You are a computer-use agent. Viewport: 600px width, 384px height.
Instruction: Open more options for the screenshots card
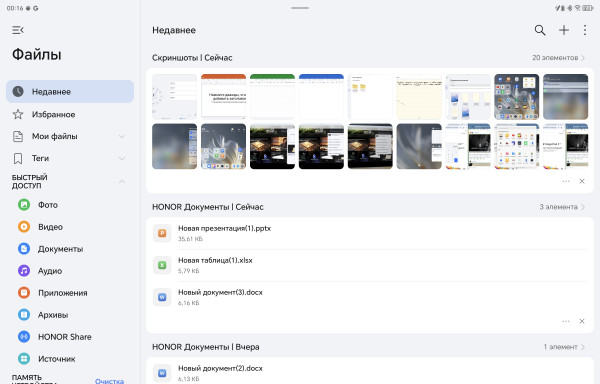coord(566,181)
